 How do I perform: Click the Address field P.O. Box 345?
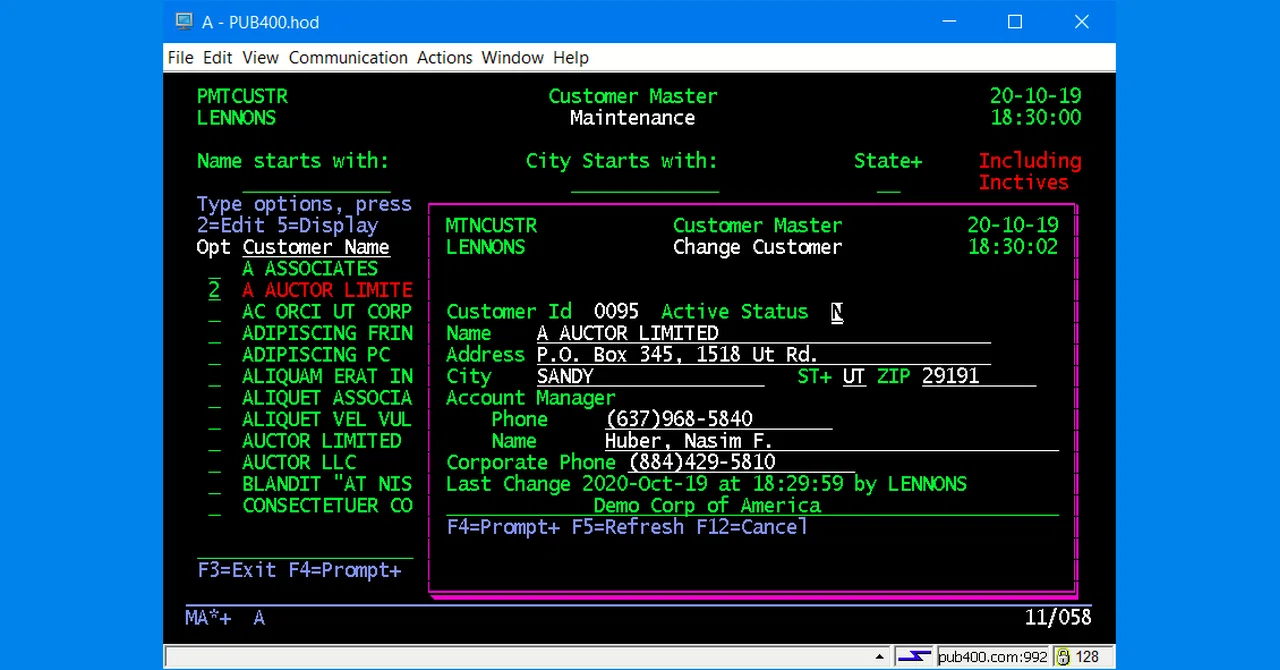pos(764,355)
